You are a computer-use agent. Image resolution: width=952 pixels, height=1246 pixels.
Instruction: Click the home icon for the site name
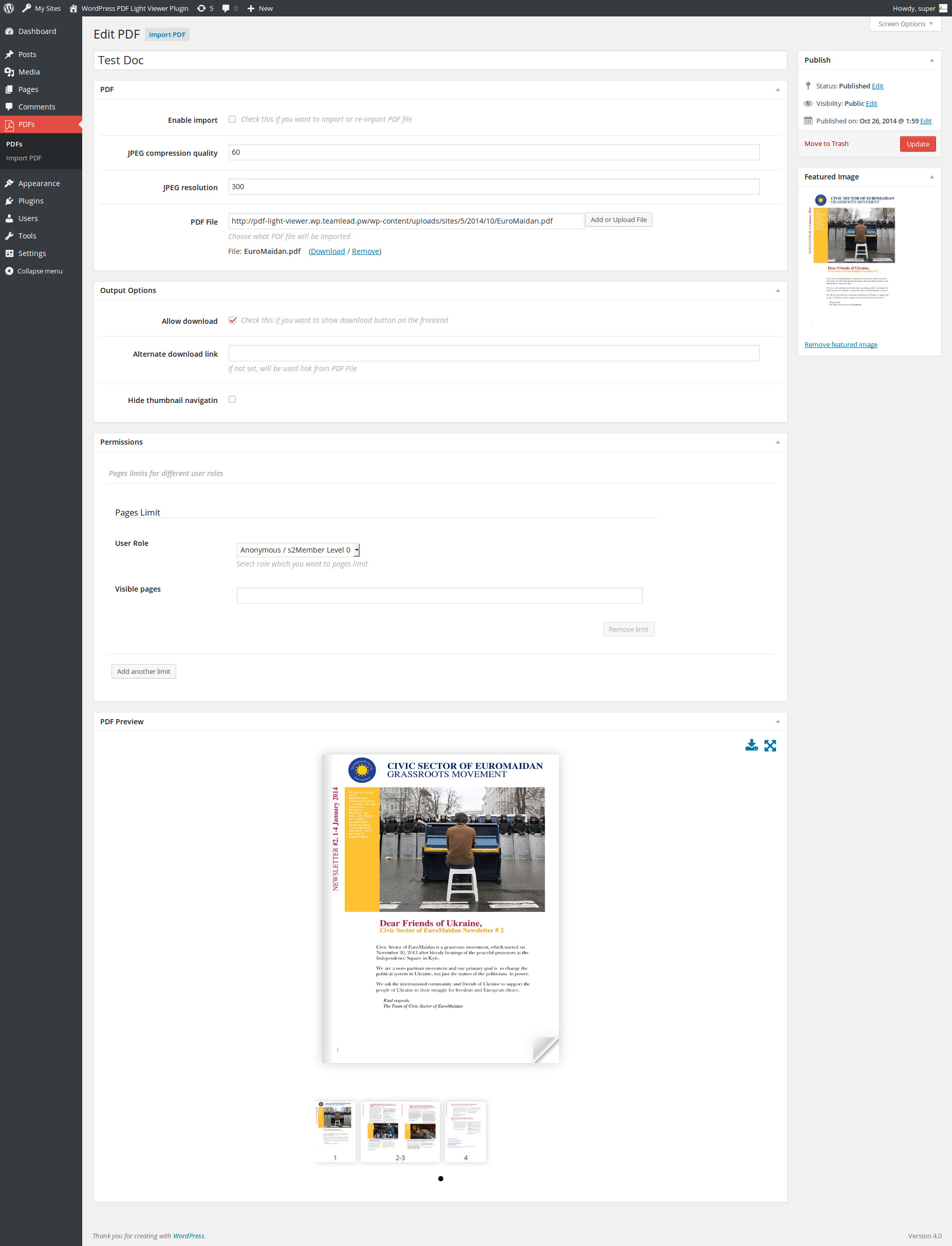[x=73, y=9]
